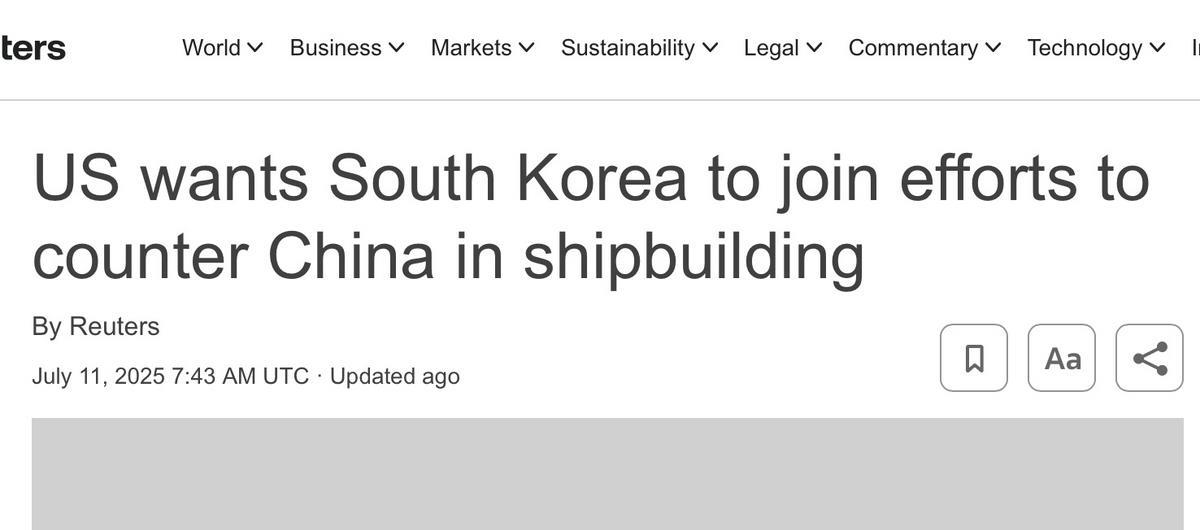Go to the Commentary section
Image resolution: width=1200 pixels, height=530 pixels.
click(x=913, y=48)
